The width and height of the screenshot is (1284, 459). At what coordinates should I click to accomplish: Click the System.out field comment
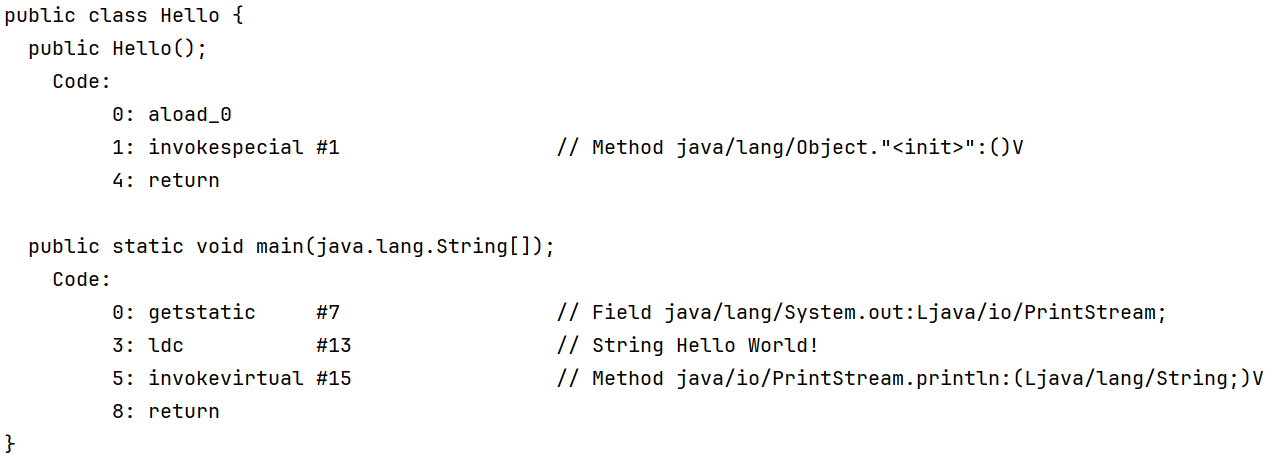[861, 312]
